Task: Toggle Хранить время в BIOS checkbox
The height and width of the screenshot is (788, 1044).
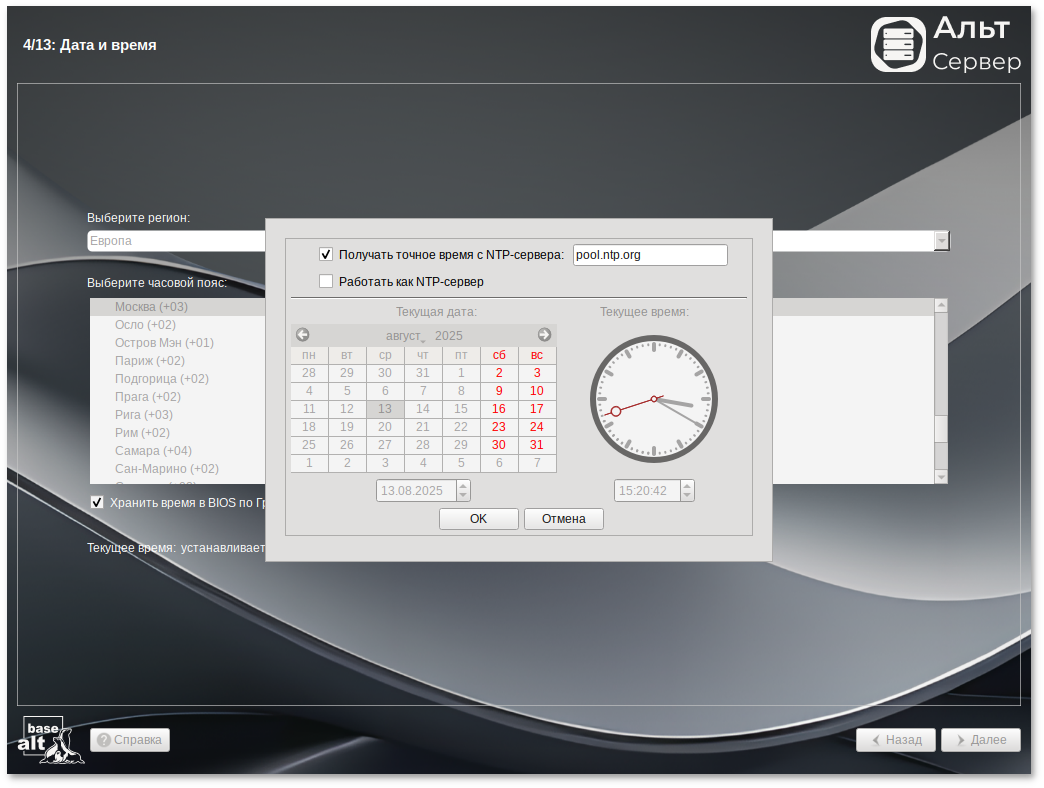Action: (97, 502)
